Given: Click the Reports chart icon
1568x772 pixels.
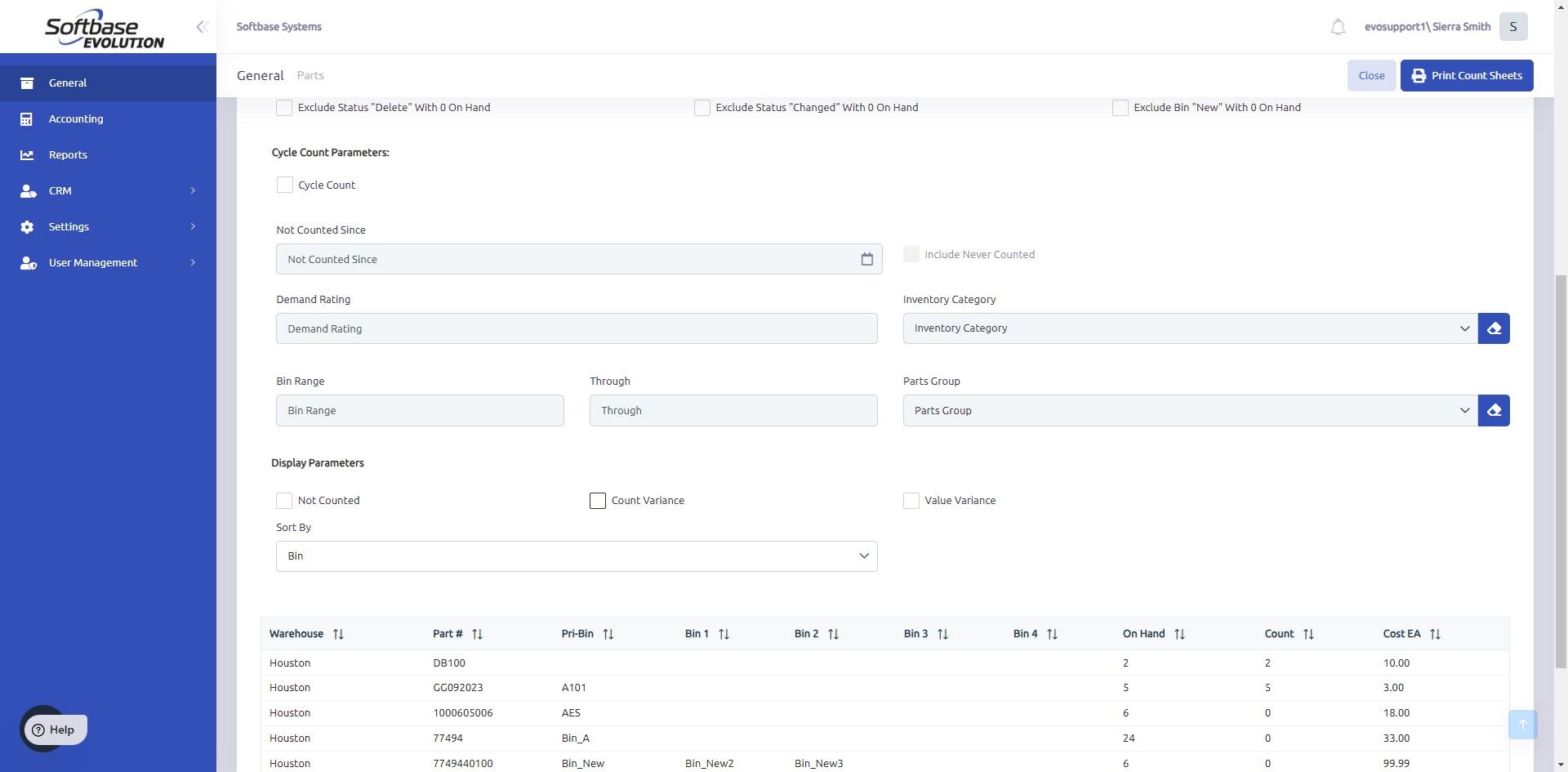Looking at the screenshot, I should click(x=27, y=155).
